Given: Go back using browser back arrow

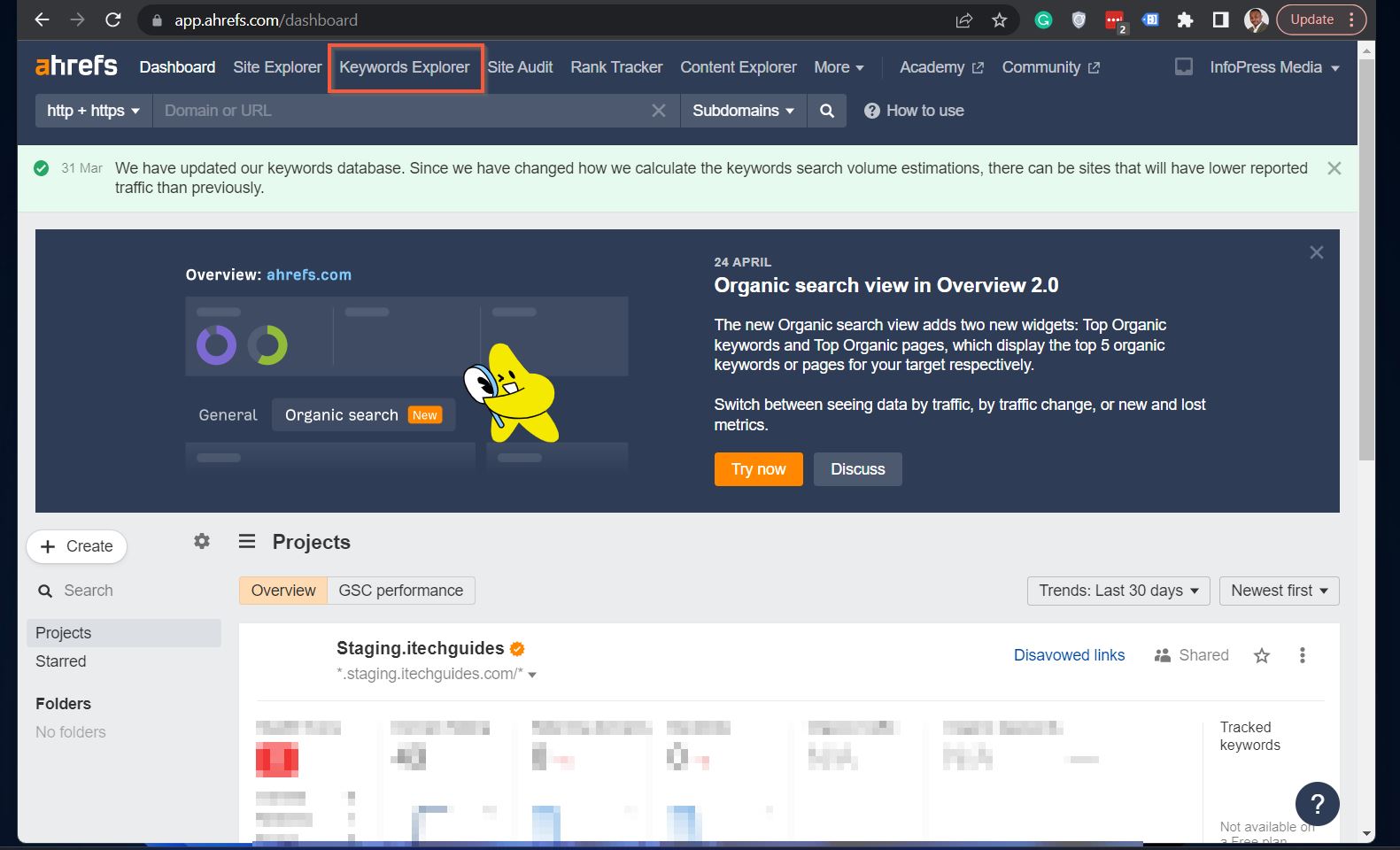Looking at the screenshot, I should (x=42, y=19).
